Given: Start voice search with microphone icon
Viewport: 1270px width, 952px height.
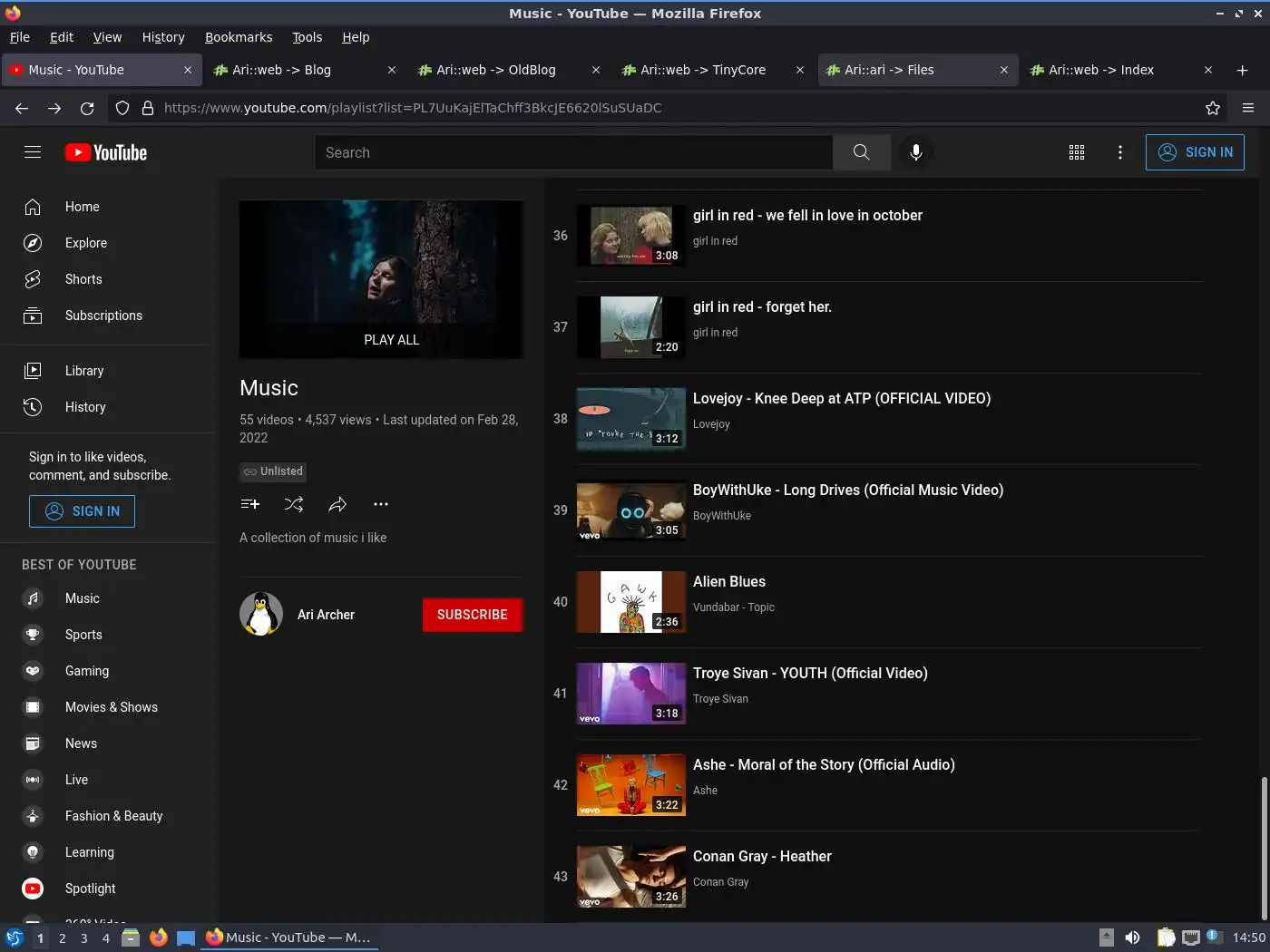Looking at the screenshot, I should coord(916,152).
